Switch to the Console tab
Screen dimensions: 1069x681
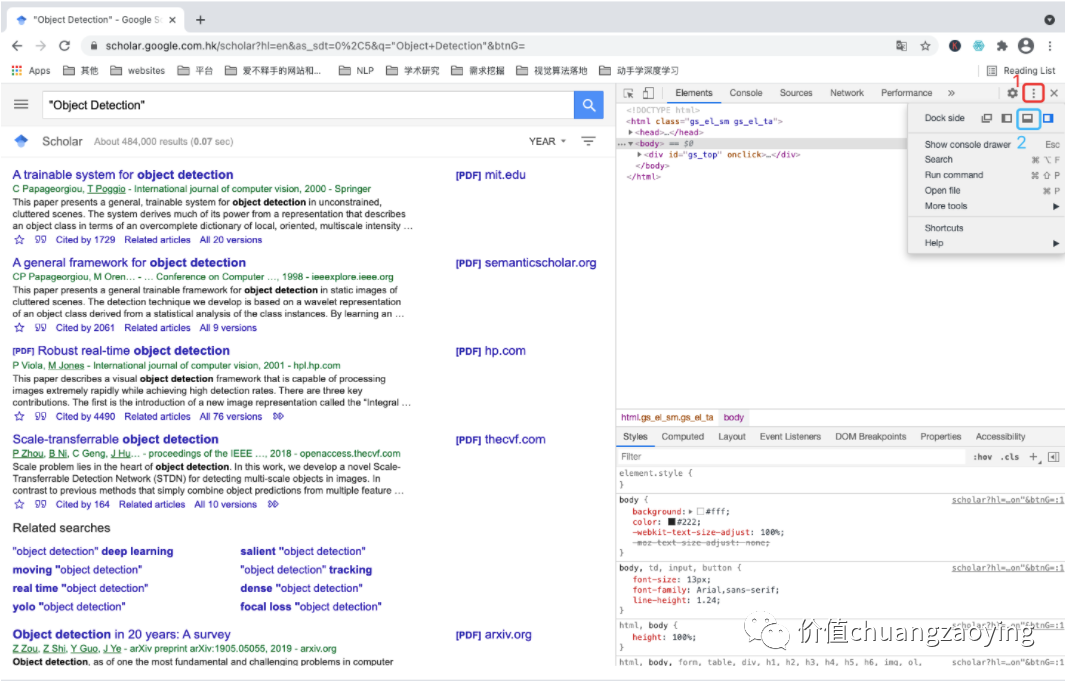(746, 93)
